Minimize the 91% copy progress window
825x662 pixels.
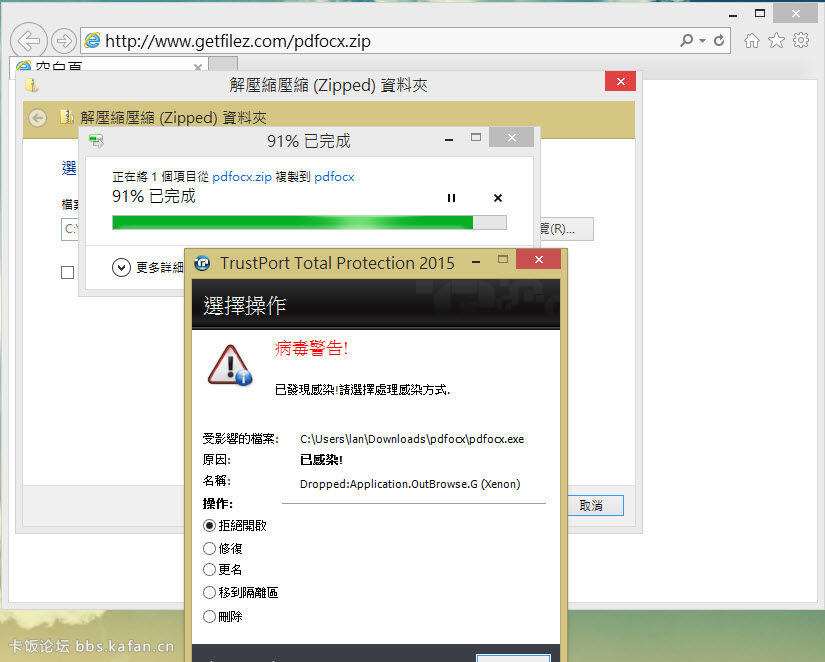[449, 139]
